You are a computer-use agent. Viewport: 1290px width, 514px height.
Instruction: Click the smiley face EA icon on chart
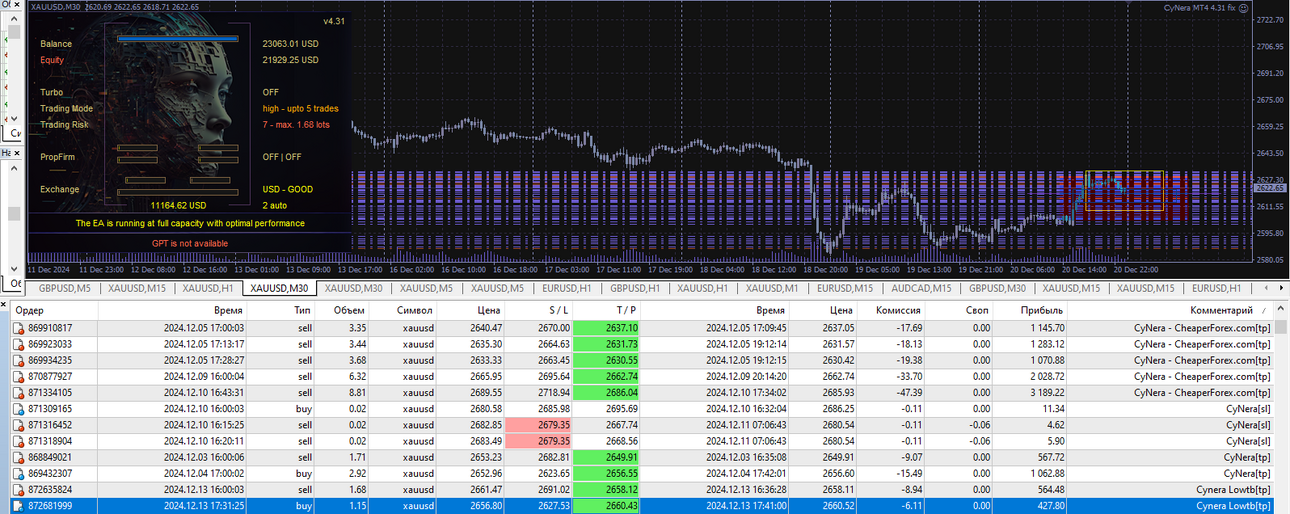click(x=1244, y=7)
